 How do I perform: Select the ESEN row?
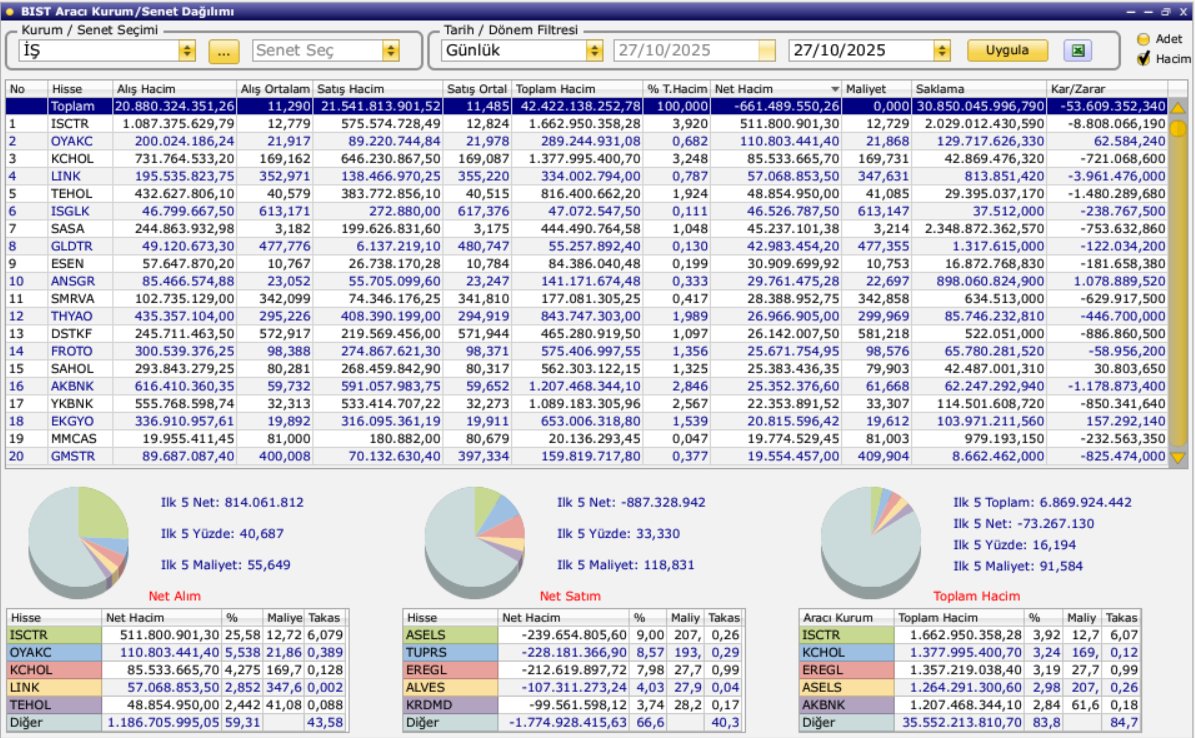click(587, 264)
